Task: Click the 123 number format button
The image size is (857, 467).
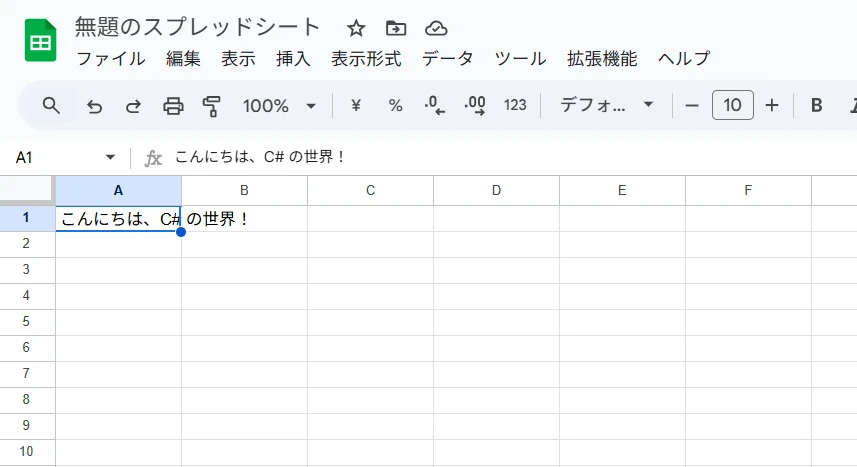Action: [x=515, y=105]
